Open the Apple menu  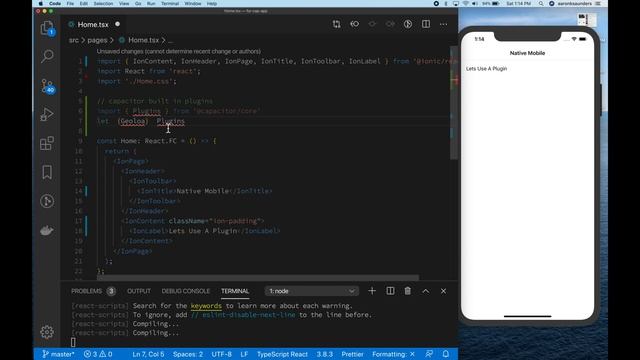point(40,4)
